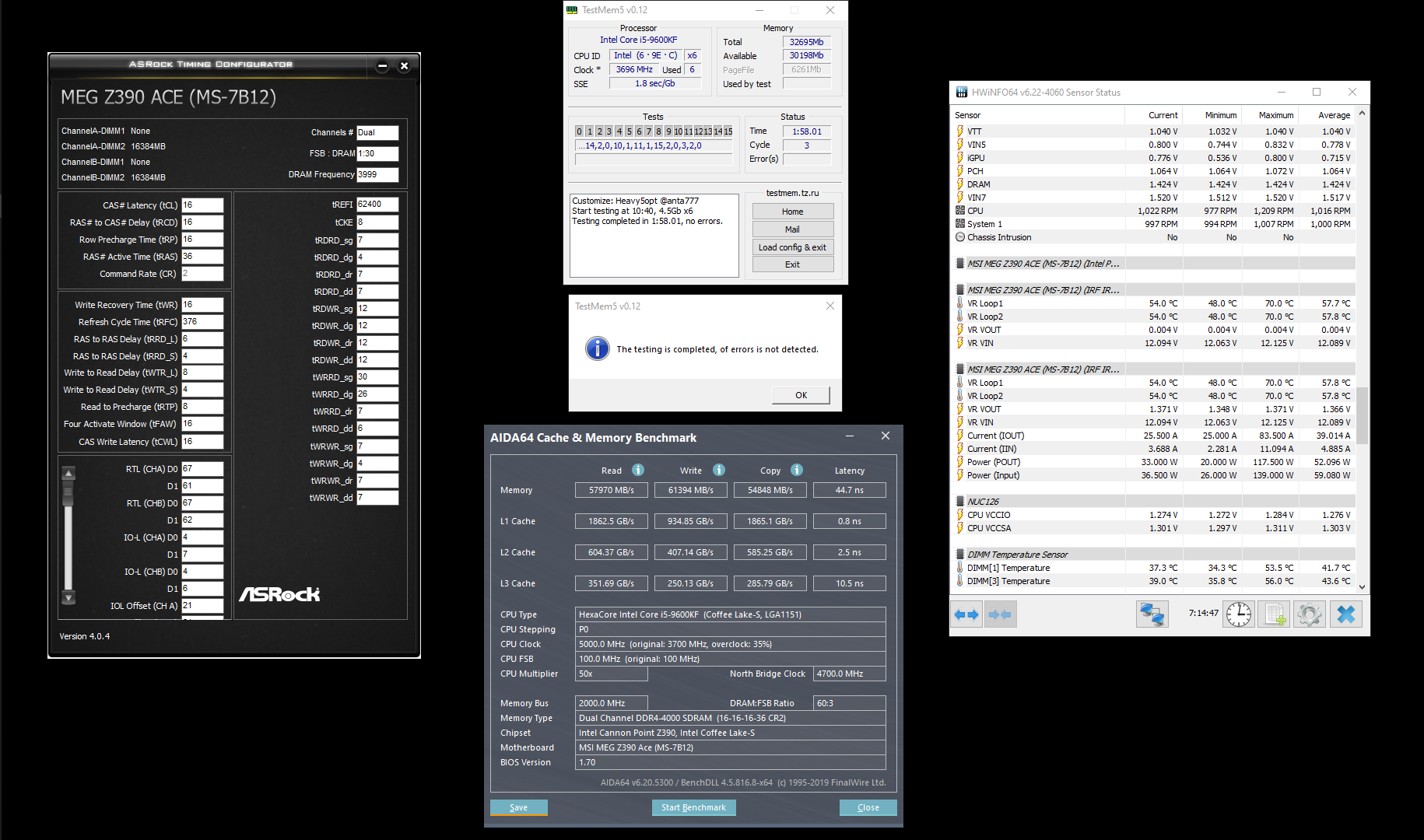Start logging with HWiNFO log file icon
The height and width of the screenshot is (840, 1424).
[x=1275, y=614]
